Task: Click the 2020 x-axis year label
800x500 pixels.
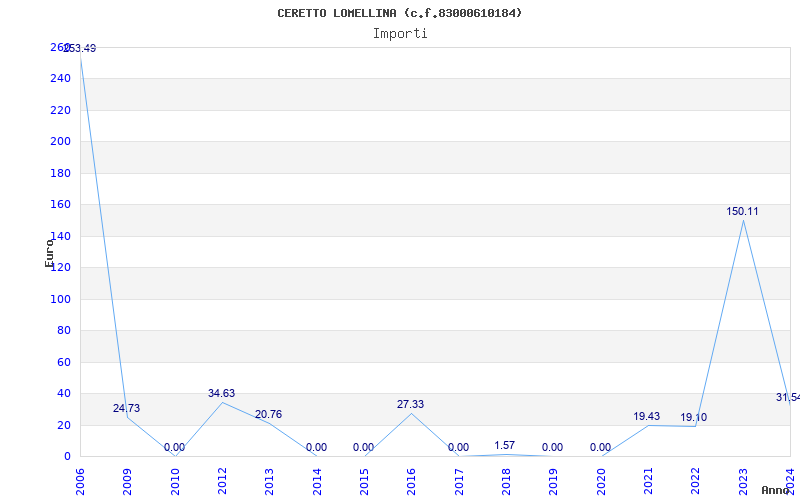Action: point(601,482)
